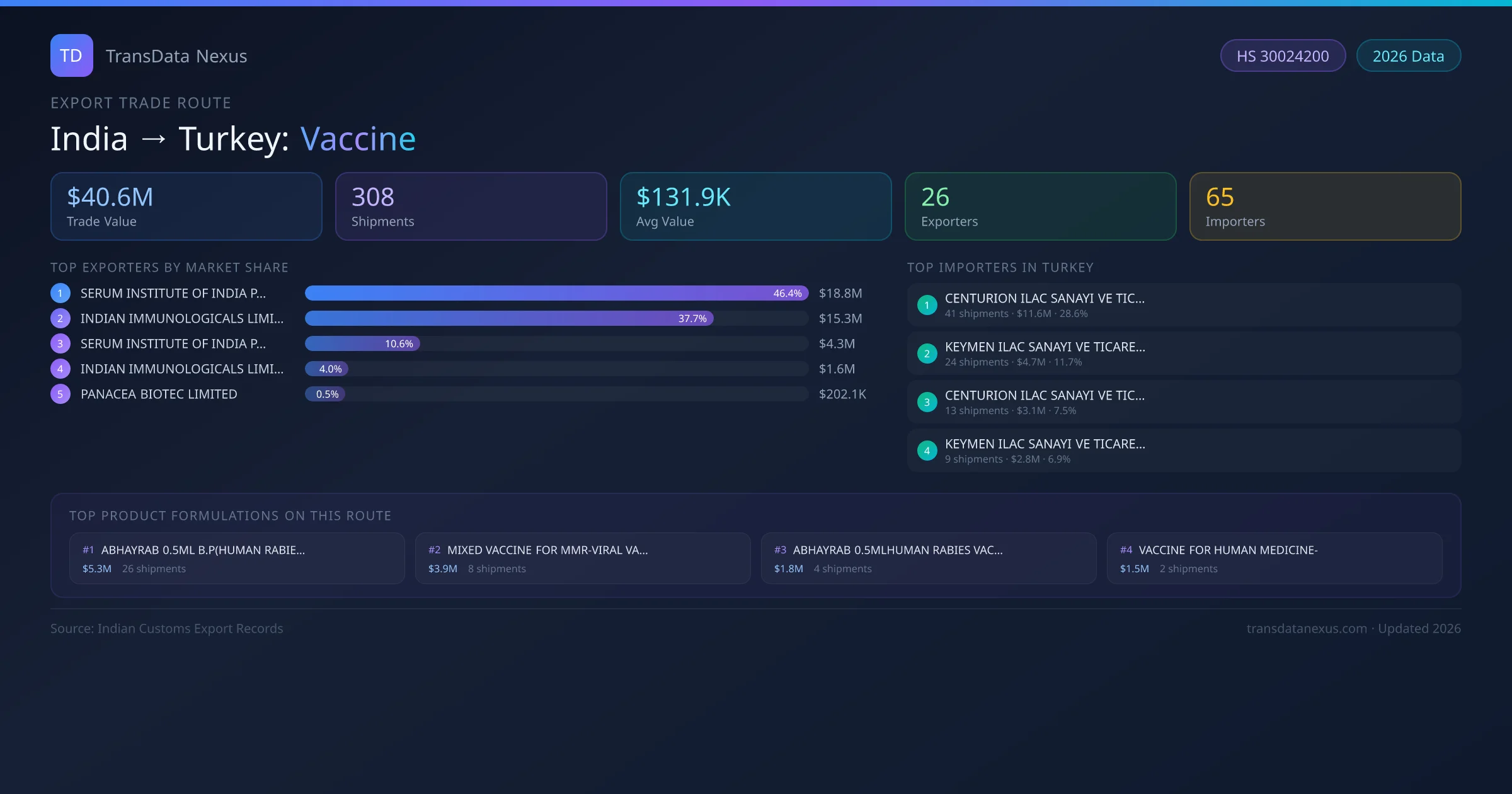This screenshot has width=1512, height=794.
Task: Click the transdatanexus.com footer link
Action: [1307, 628]
